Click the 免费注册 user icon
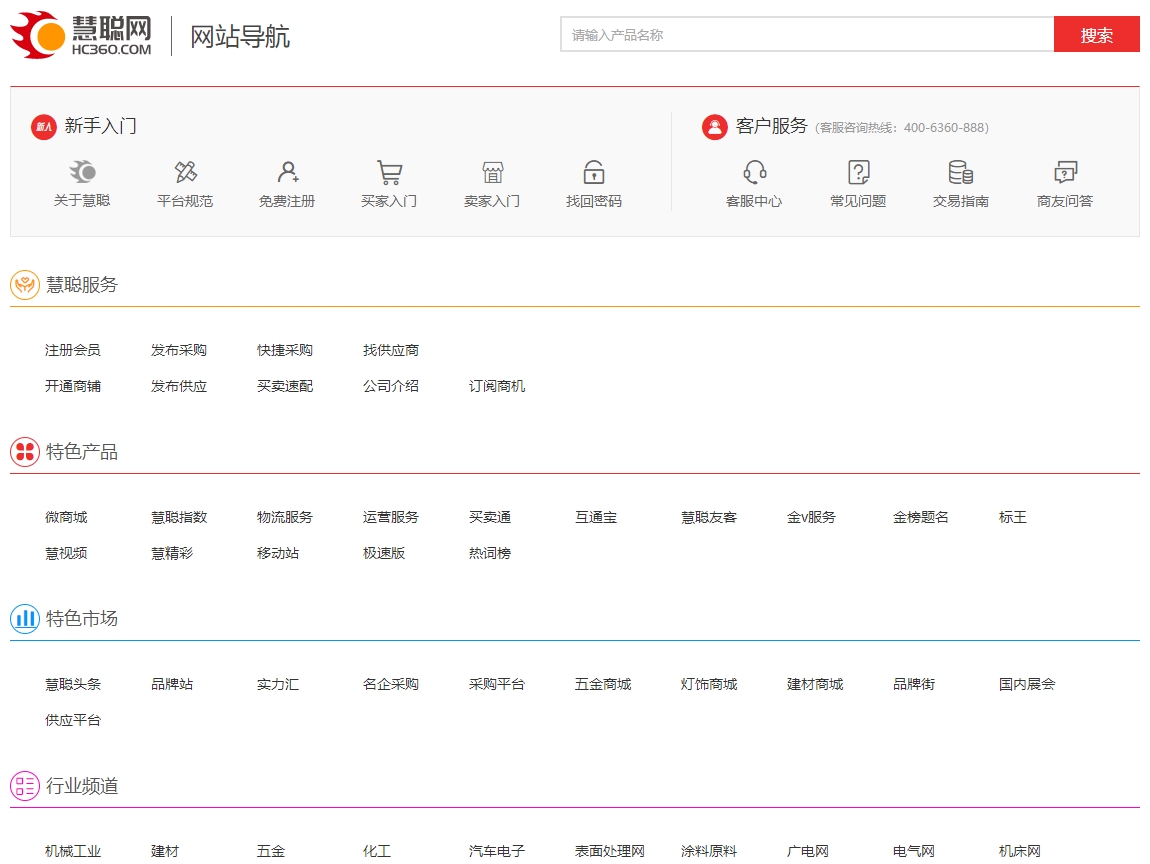The image size is (1150, 864). (288, 172)
